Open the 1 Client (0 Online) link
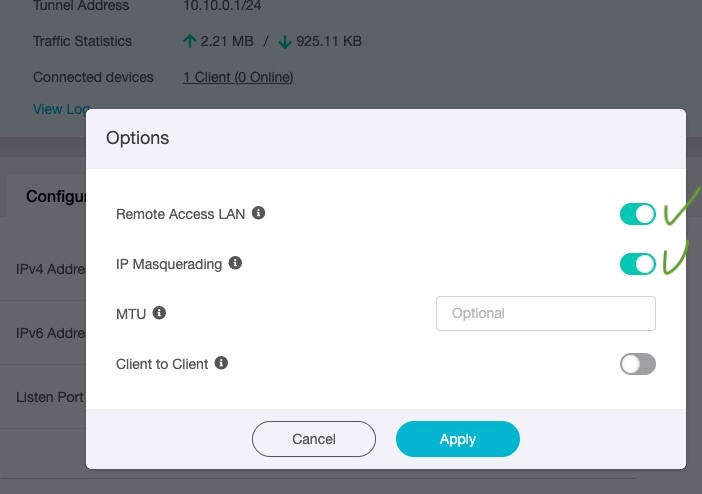Image resolution: width=702 pixels, height=494 pixels. [x=238, y=77]
